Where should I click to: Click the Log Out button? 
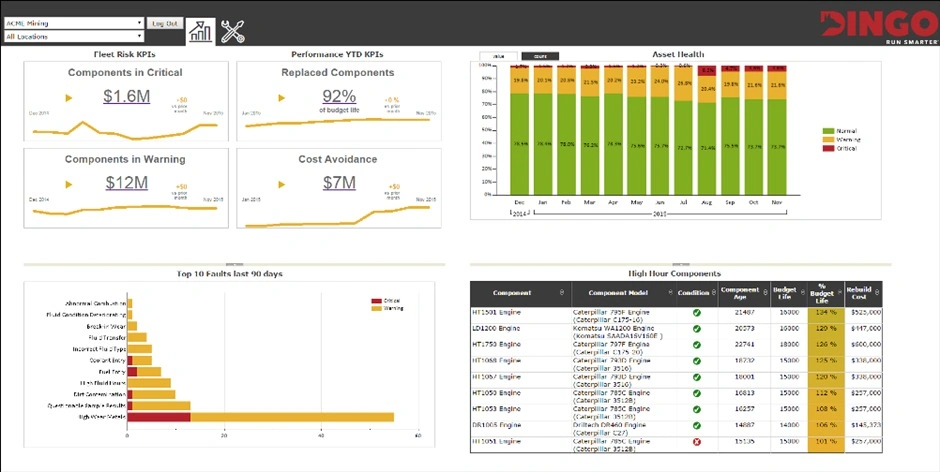pyautogui.click(x=164, y=22)
